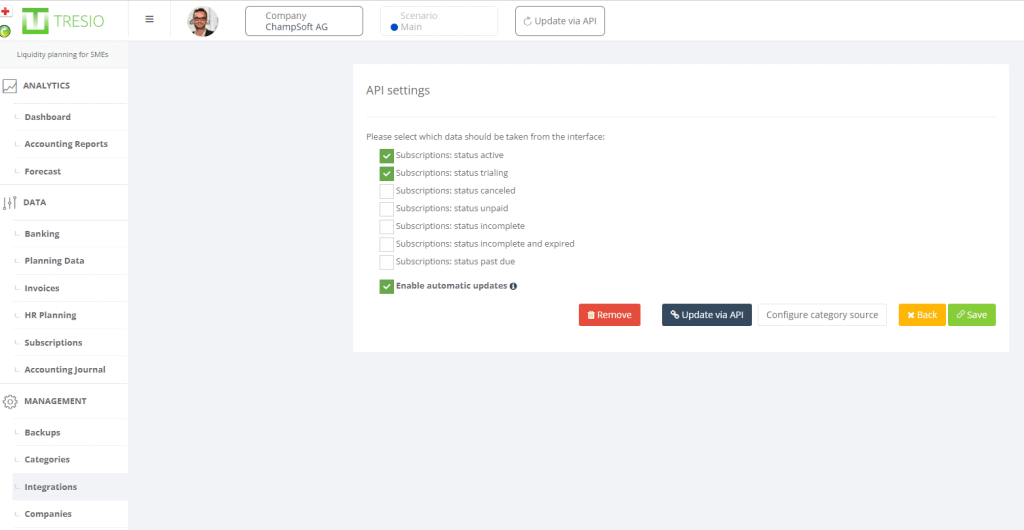Click the red Remove button
Screen dimensions: 1024x530
coord(609,315)
